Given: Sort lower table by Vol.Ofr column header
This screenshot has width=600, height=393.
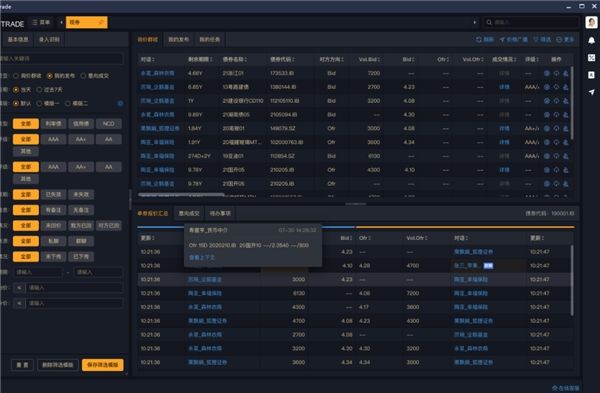Looking at the screenshot, I should [x=417, y=238].
